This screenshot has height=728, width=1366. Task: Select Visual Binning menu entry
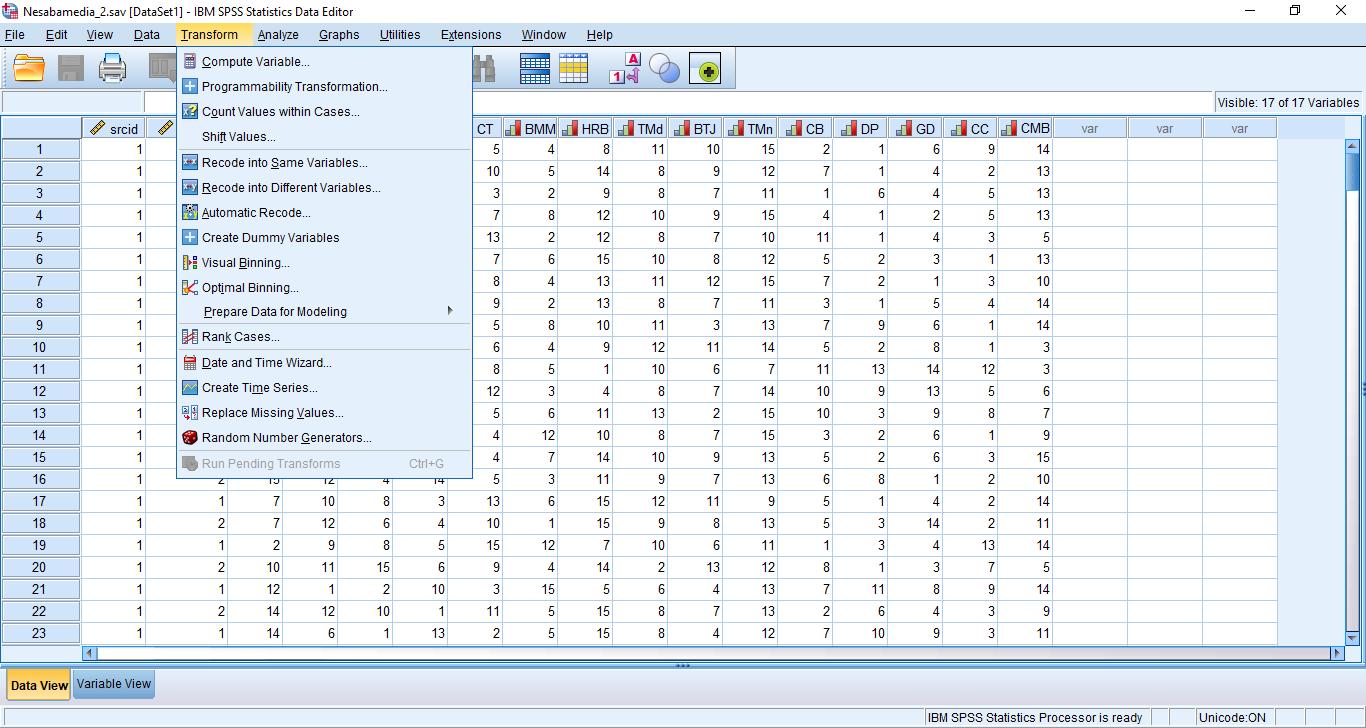coord(245,263)
